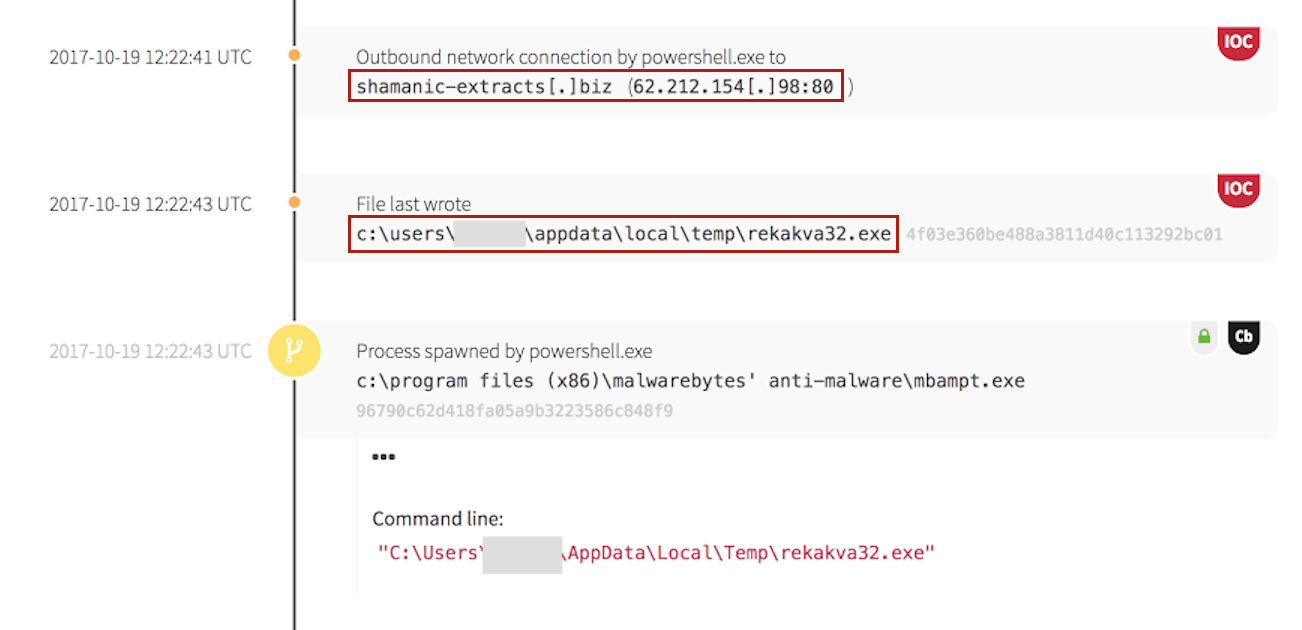
Task: Toggle the green padlock on the mbampt.exe event
Action: click(1203, 337)
